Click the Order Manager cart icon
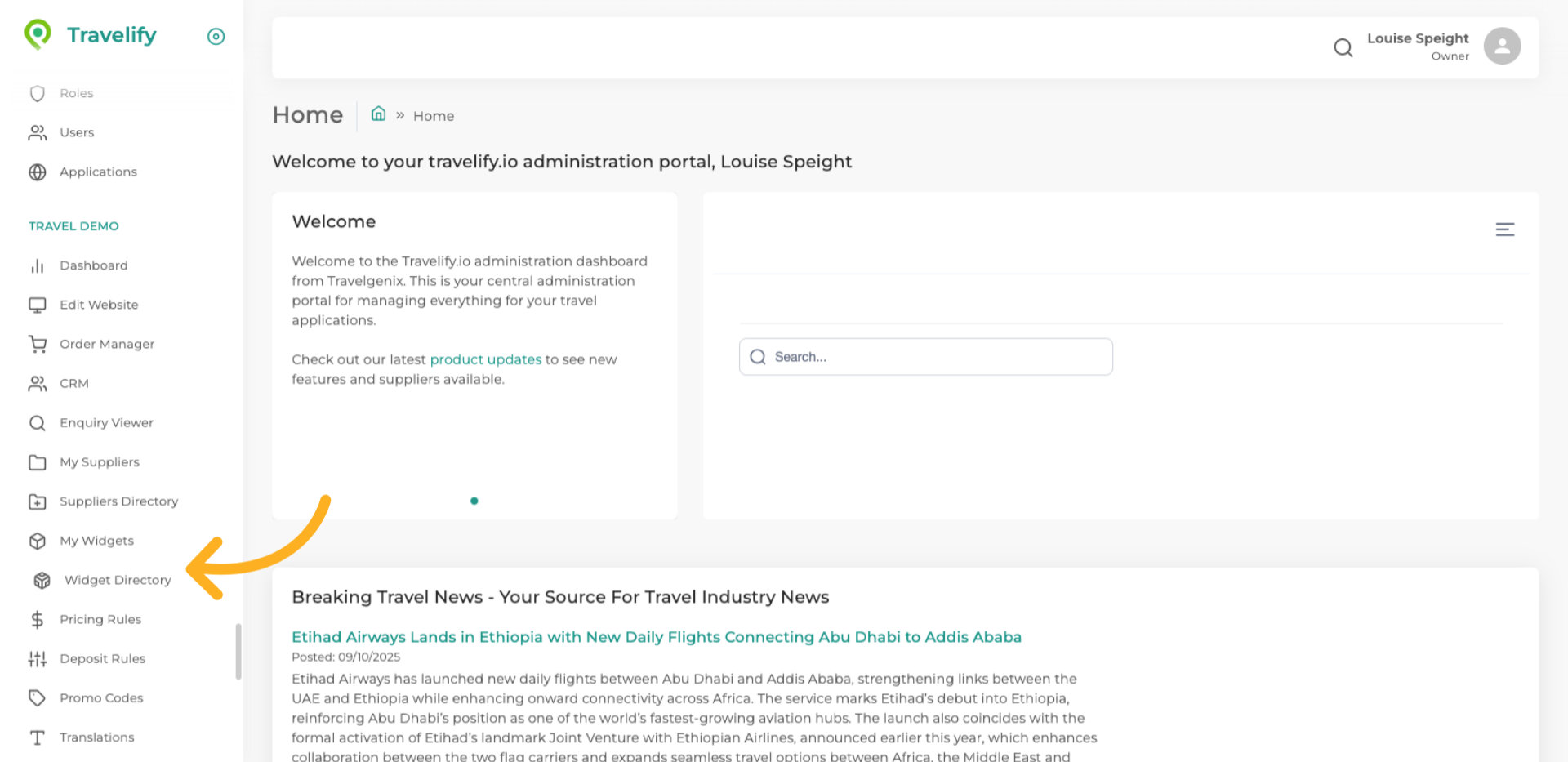Viewport: 1568px width, 762px height. tap(38, 345)
